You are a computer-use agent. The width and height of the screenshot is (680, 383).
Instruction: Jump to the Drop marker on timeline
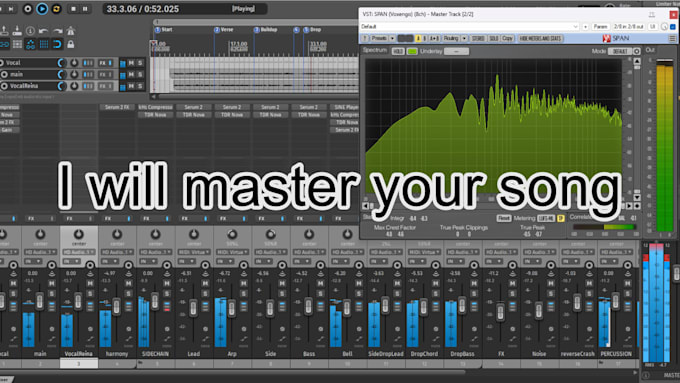tap(312, 29)
